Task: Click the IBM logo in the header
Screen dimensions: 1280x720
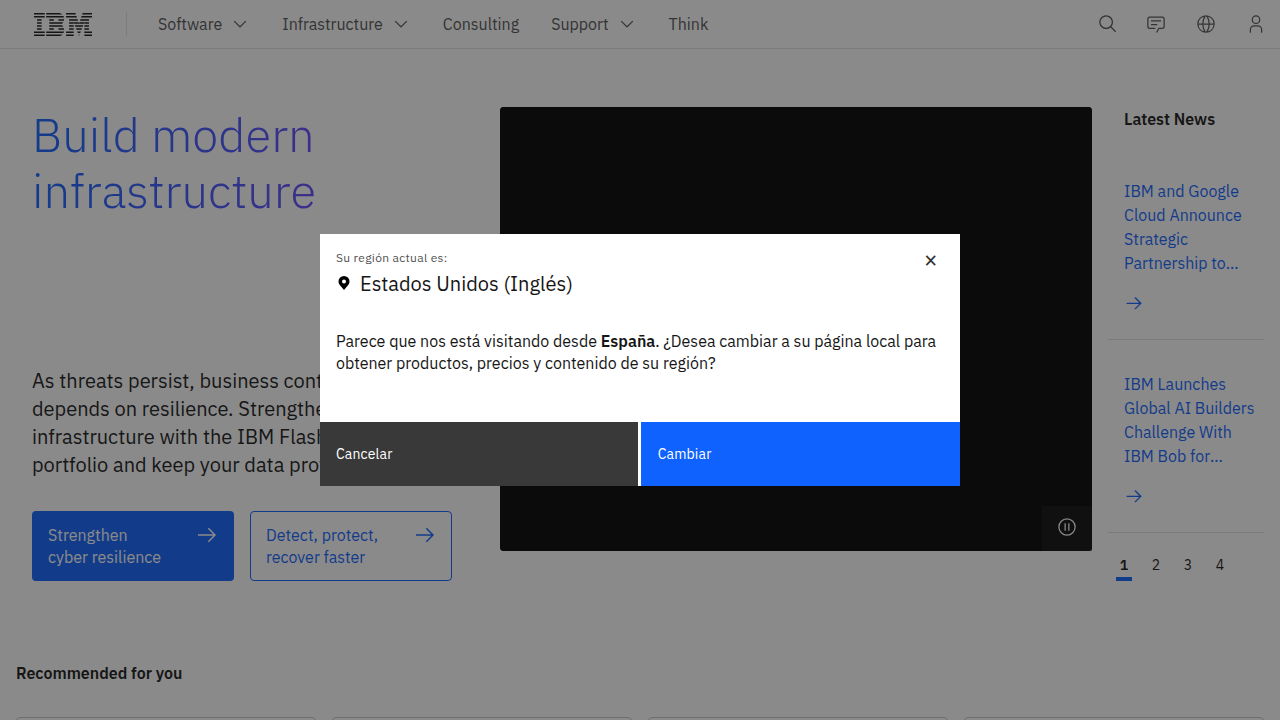Action: point(63,24)
